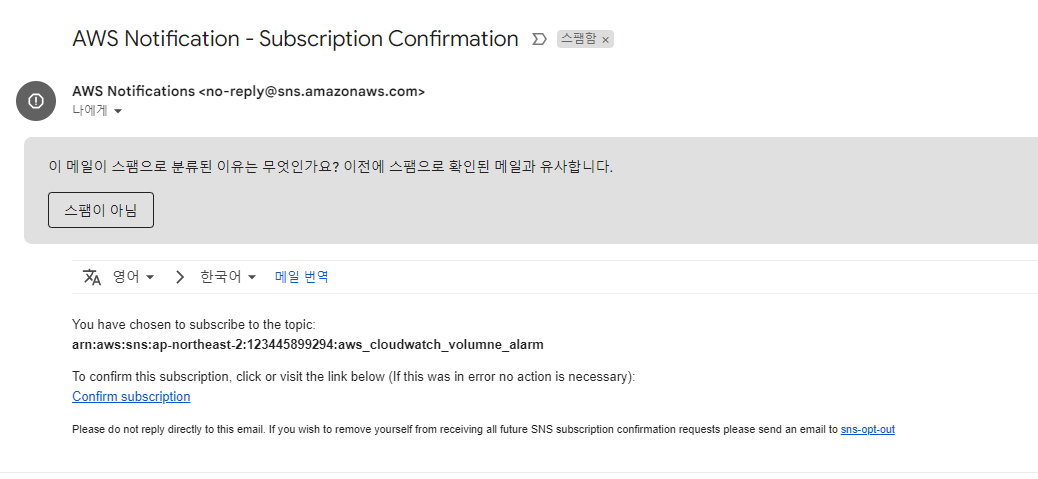
Task: Open the Confirm subscription link
Action: [x=131, y=397]
